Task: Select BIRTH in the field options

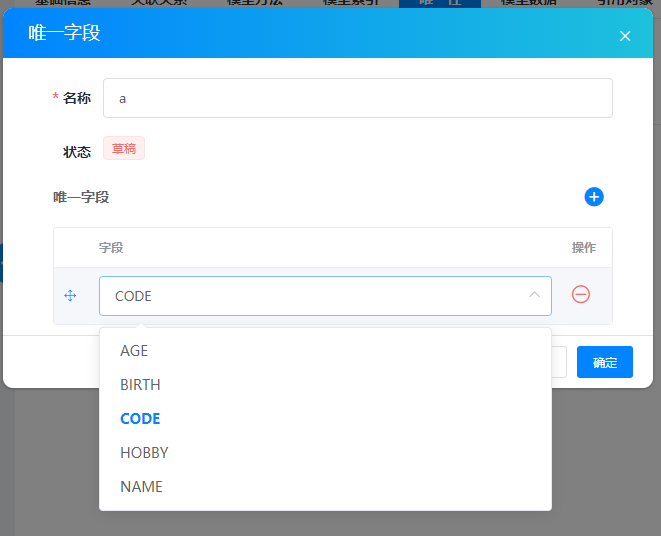Action: pos(140,385)
